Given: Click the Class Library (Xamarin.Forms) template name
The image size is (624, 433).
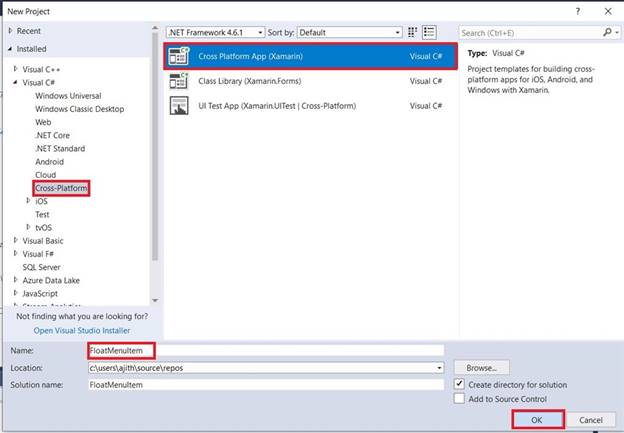Looking at the screenshot, I should [x=250, y=81].
